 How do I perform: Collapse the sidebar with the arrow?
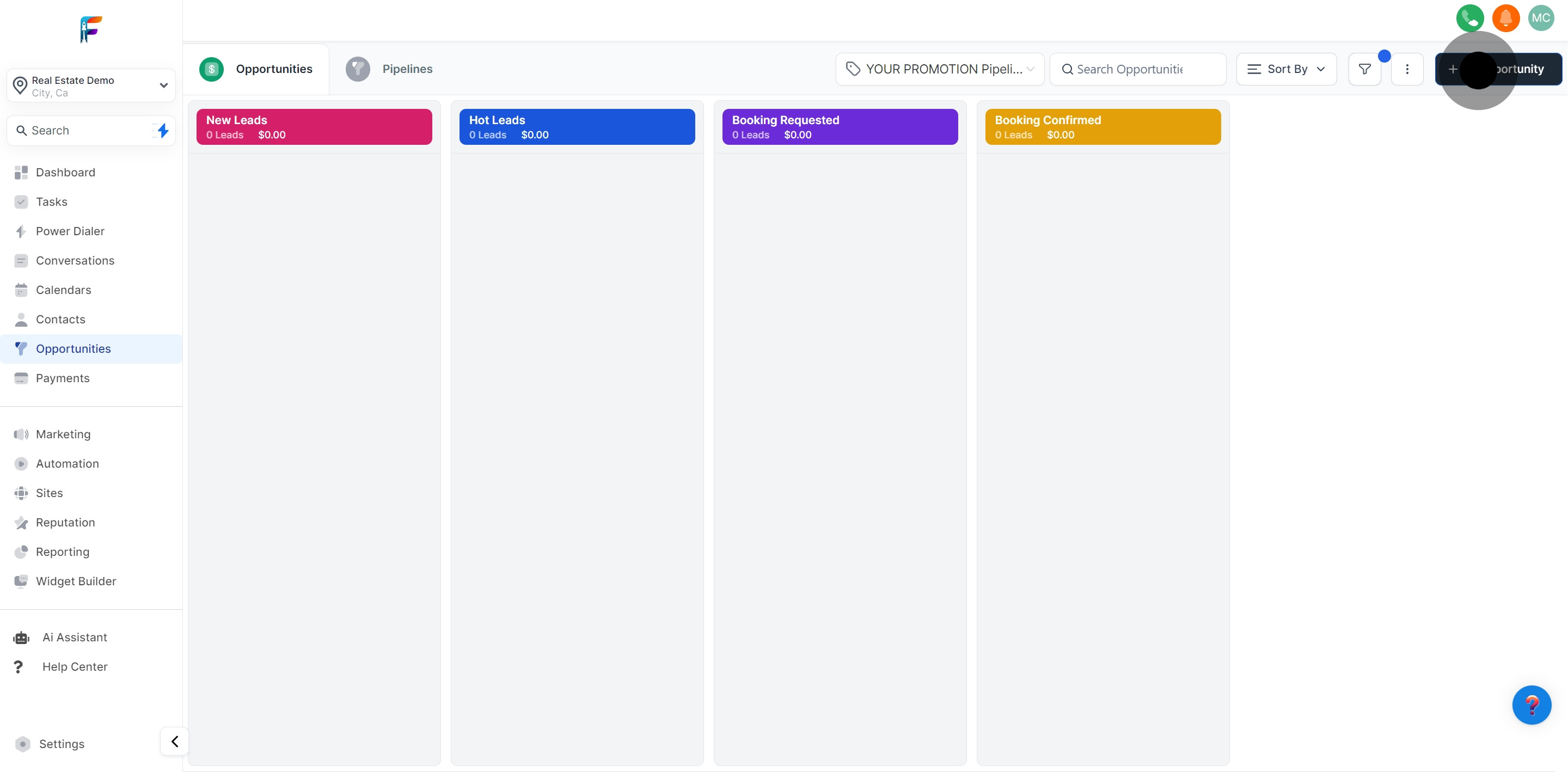click(x=175, y=742)
